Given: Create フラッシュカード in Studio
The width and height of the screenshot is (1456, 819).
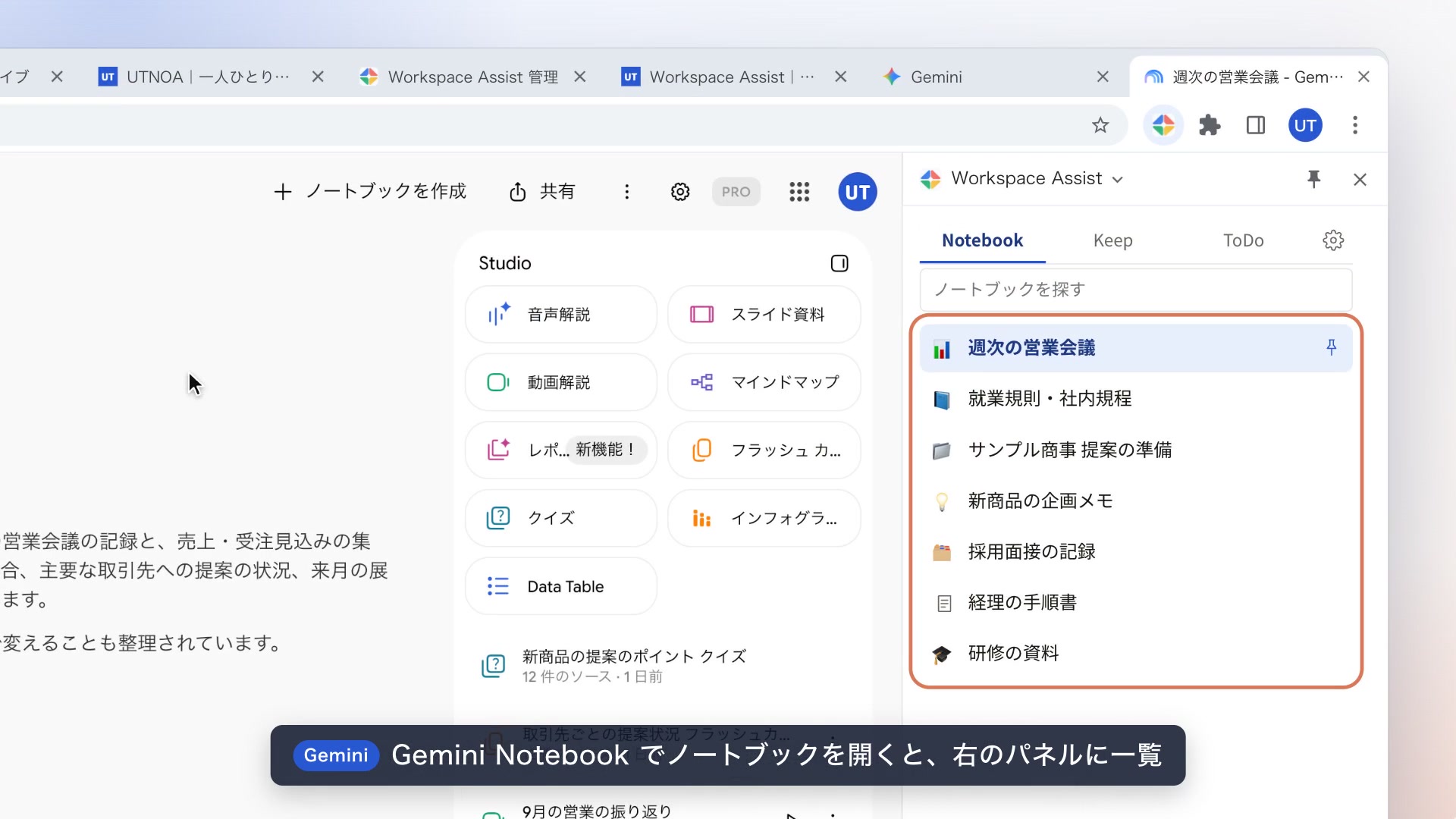Looking at the screenshot, I should coord(764,450).
